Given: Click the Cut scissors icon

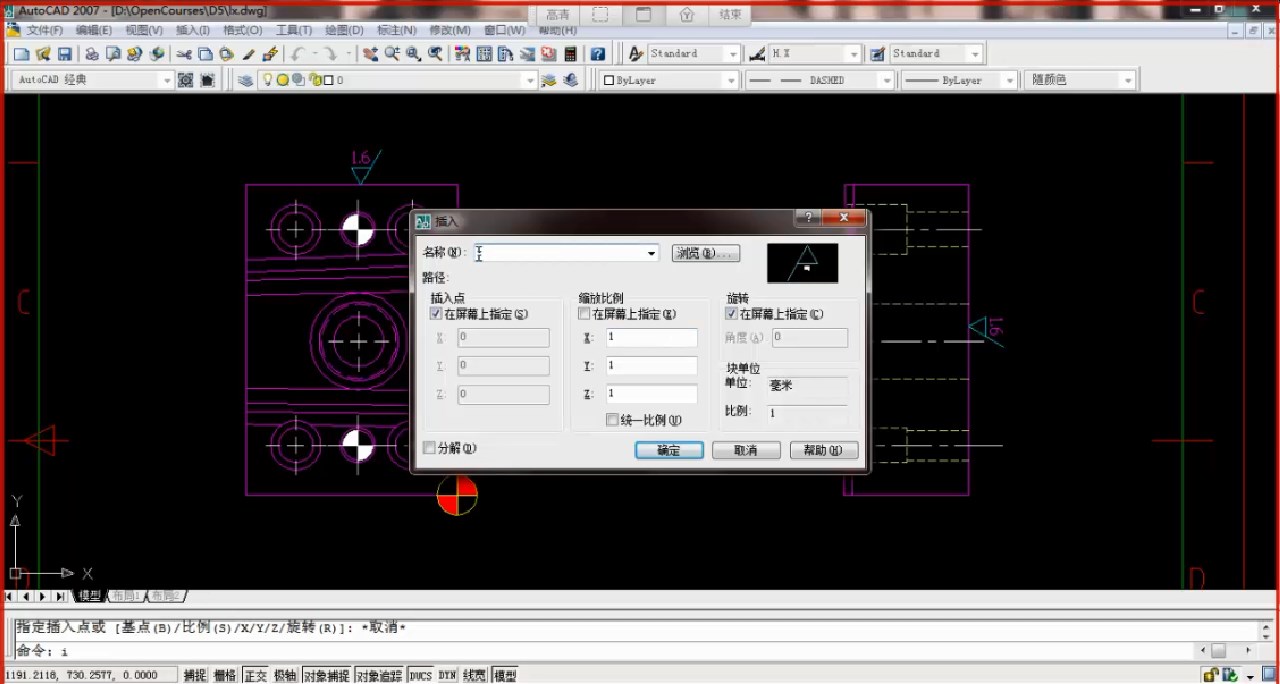Looking at the screenshot, I should [184, 54].
